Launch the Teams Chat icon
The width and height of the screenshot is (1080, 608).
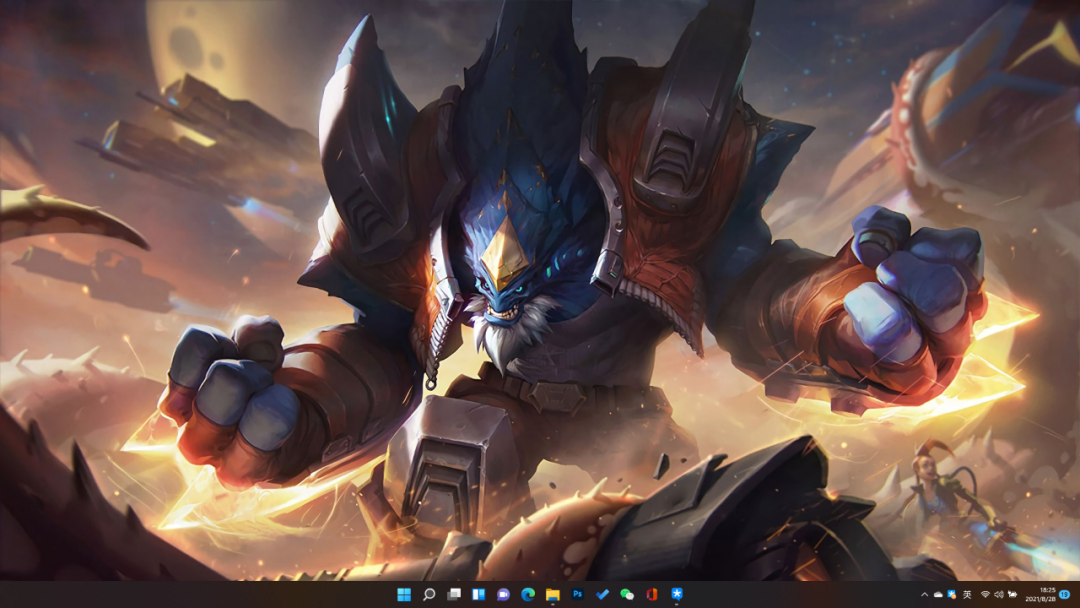coord(503,594)
